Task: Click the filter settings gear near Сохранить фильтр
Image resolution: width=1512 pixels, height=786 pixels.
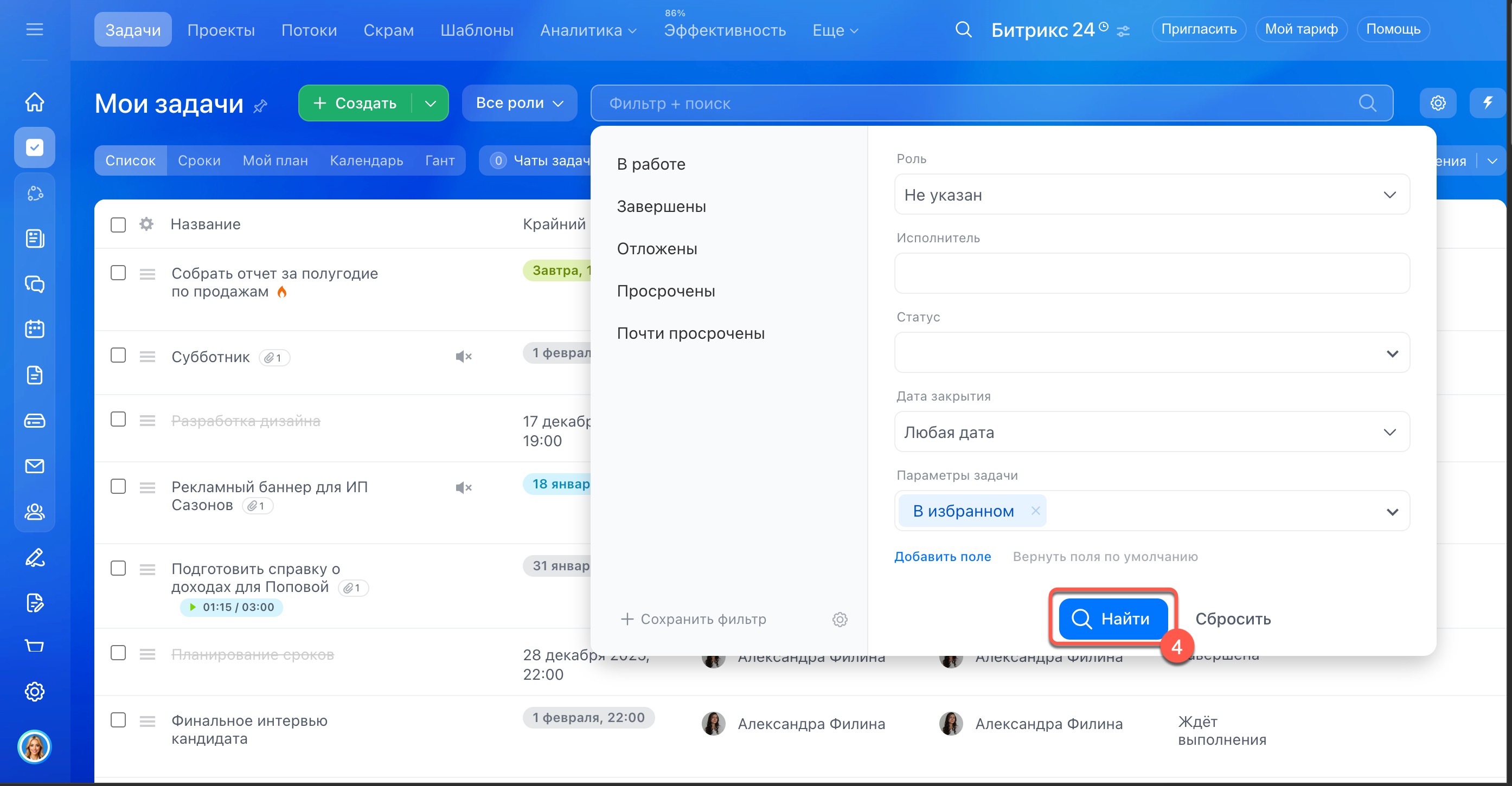Action: click(840, 620)
